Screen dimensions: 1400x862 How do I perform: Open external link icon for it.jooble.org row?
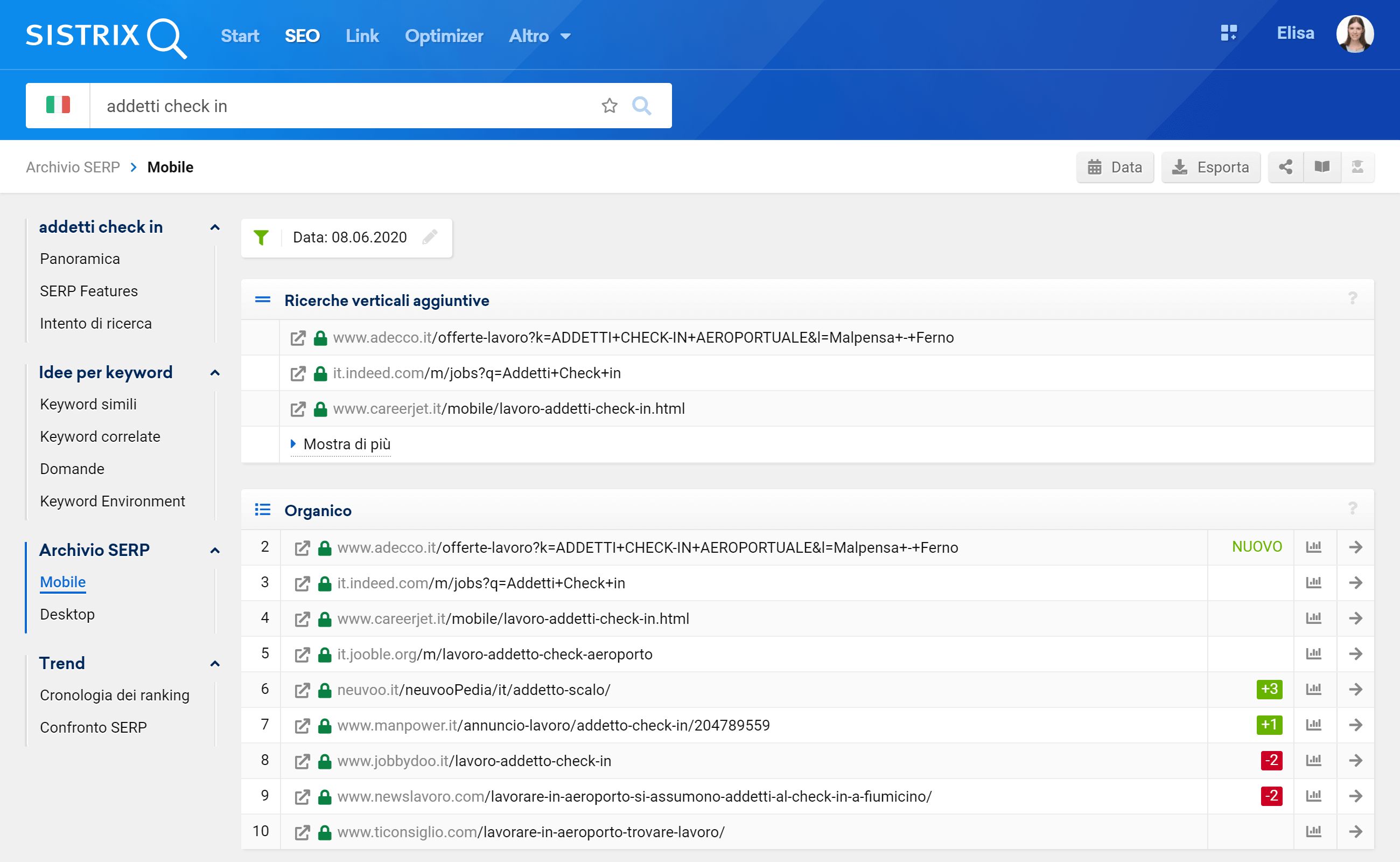coord(302,655)
